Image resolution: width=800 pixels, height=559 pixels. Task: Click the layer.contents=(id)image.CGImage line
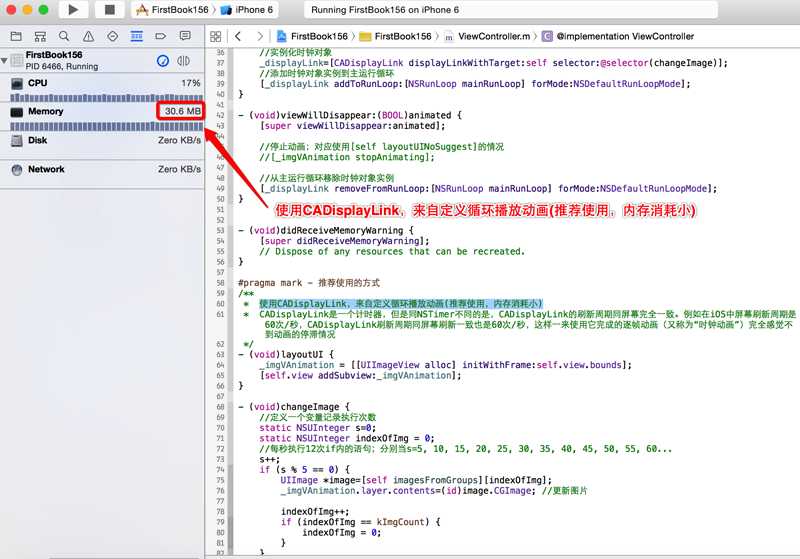point(434,491)
